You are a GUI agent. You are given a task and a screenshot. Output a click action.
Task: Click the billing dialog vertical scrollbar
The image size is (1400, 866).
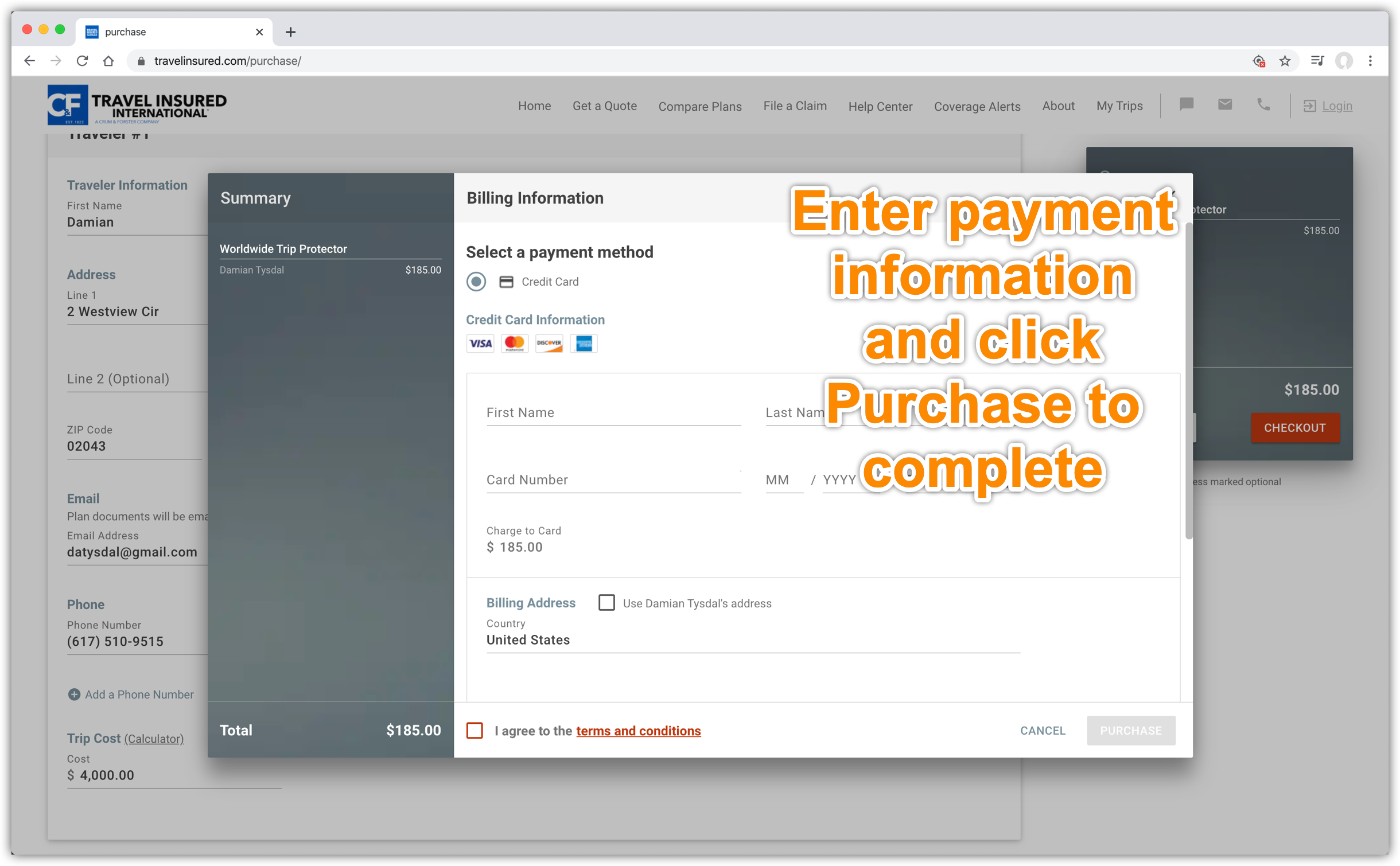[x=1188, y=381]
